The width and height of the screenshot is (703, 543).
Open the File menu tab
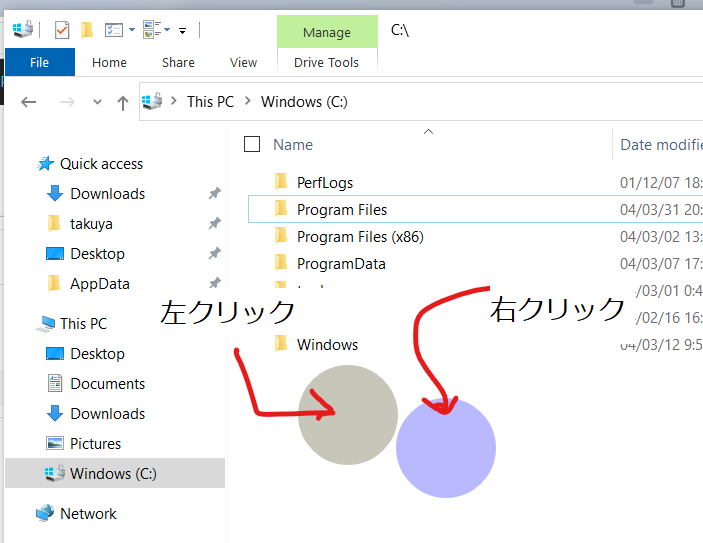pos(39,62)
